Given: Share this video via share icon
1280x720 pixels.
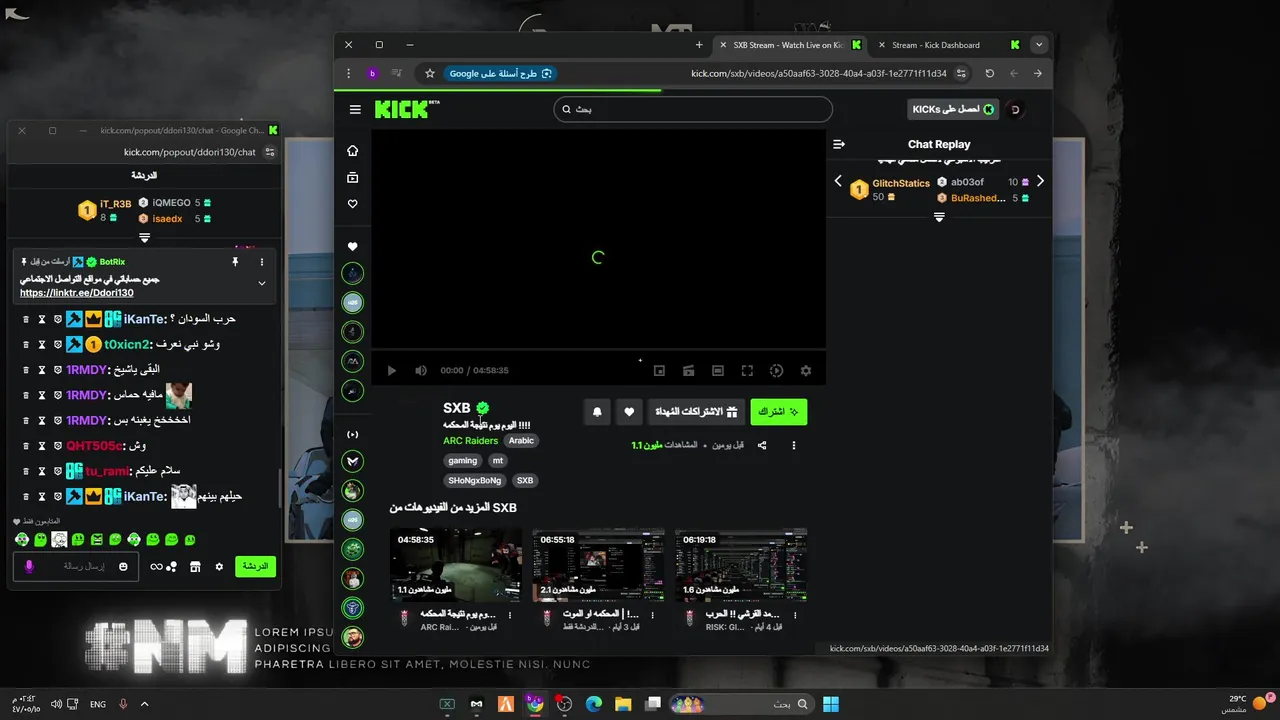Looking at the screenshot, I should click(x=762, y=445).
